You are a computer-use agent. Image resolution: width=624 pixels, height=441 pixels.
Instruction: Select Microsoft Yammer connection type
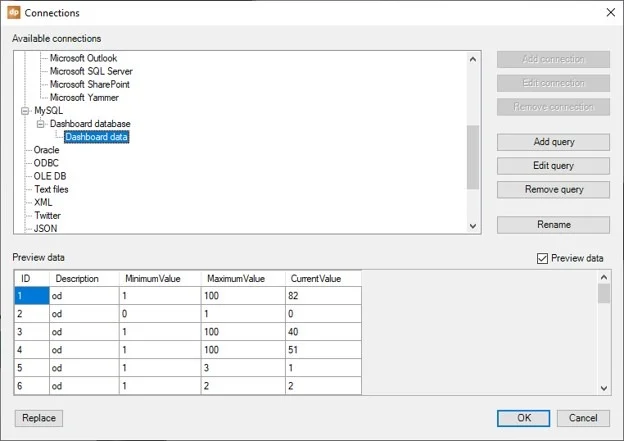pyautogui.click(x=84, y=98)
